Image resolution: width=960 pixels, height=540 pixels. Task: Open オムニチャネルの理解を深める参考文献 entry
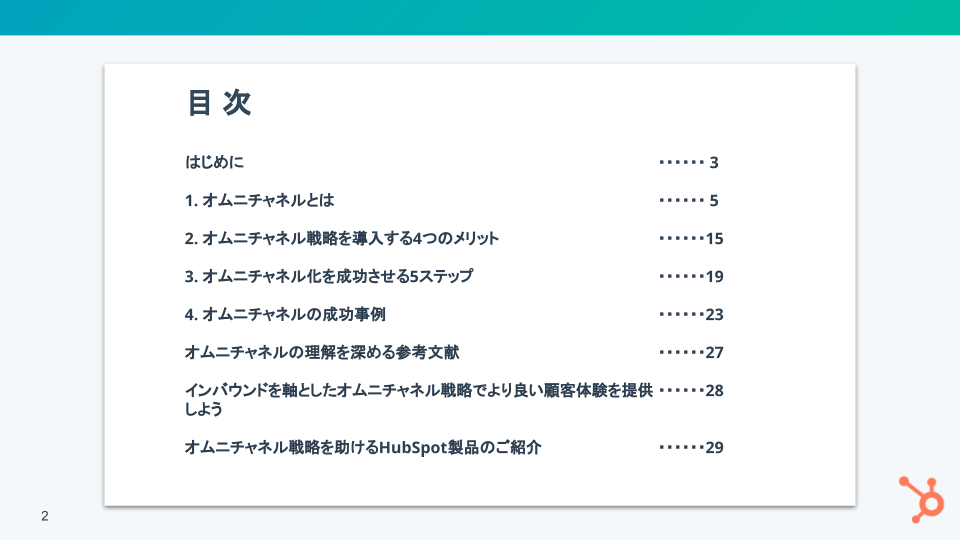coord(322,352)
